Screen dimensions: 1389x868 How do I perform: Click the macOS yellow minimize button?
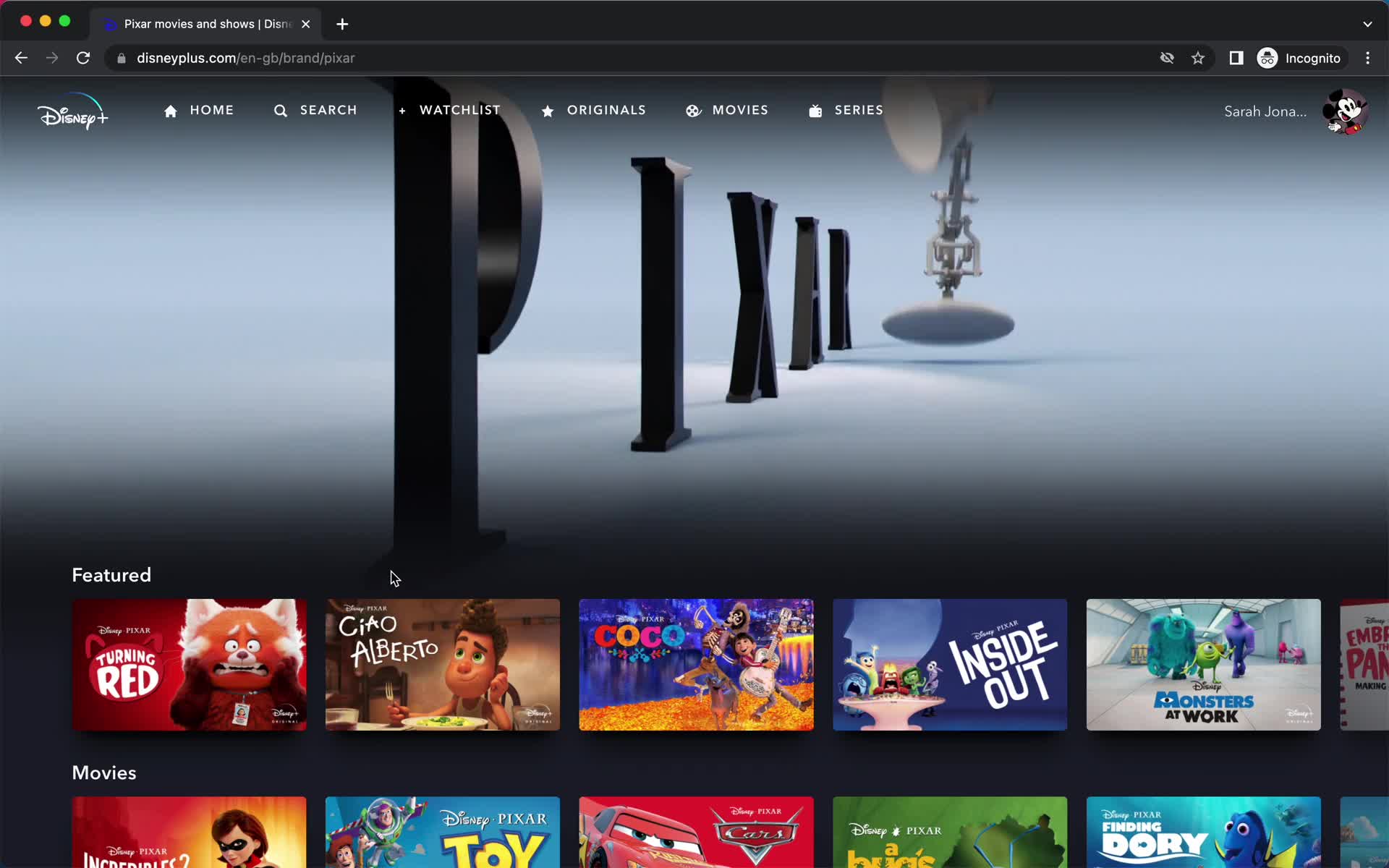pos(45,21)
